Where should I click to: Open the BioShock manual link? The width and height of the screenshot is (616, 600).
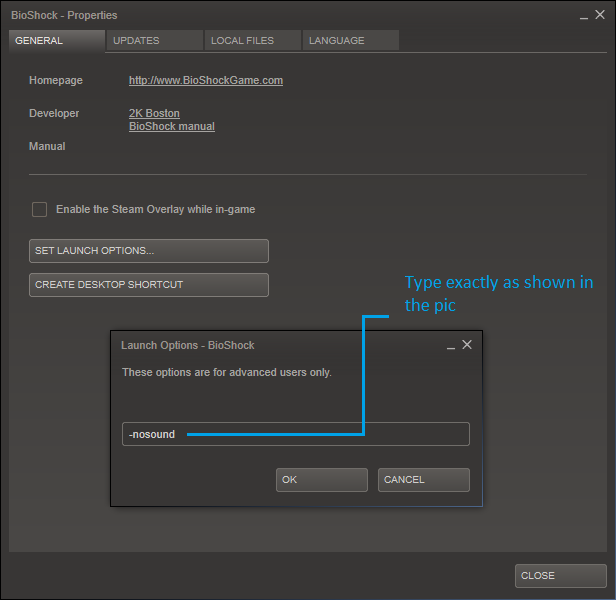pyautogui.click(x=172, y=126)
